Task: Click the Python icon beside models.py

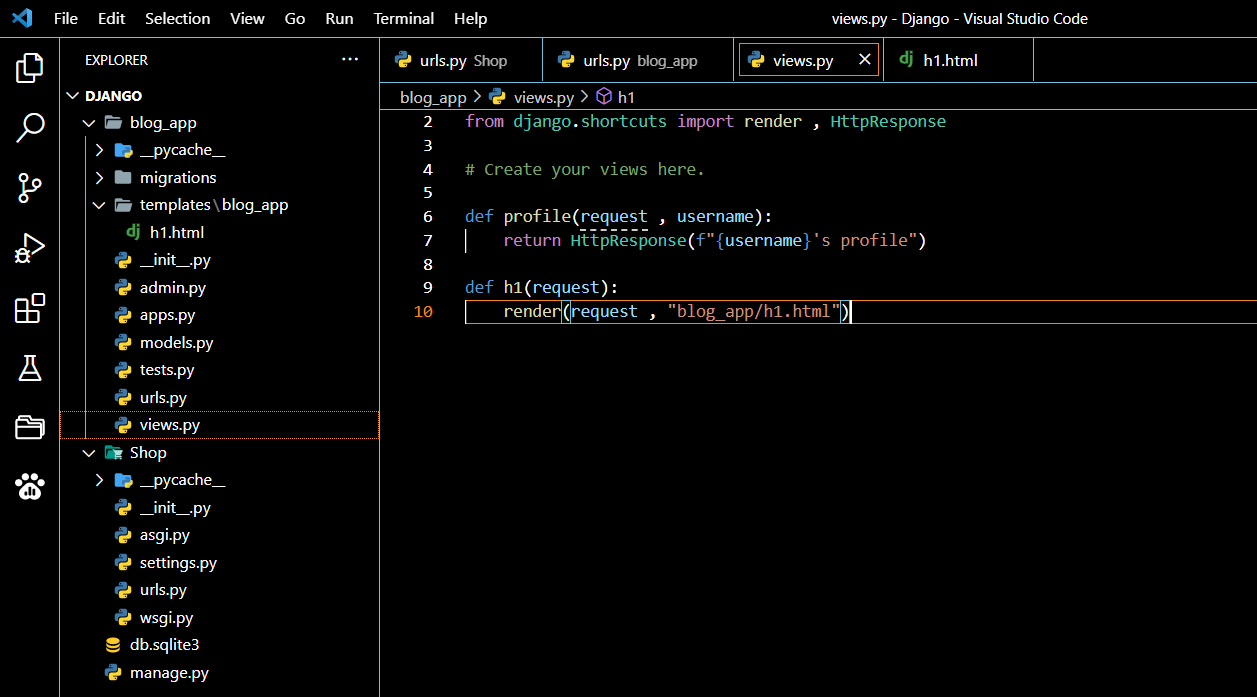Action: pos(123,342)
